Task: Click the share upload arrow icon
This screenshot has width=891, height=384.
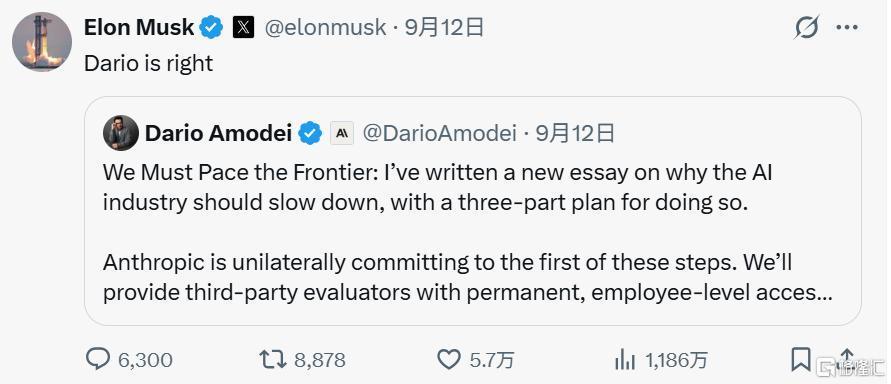Action: 847,360
